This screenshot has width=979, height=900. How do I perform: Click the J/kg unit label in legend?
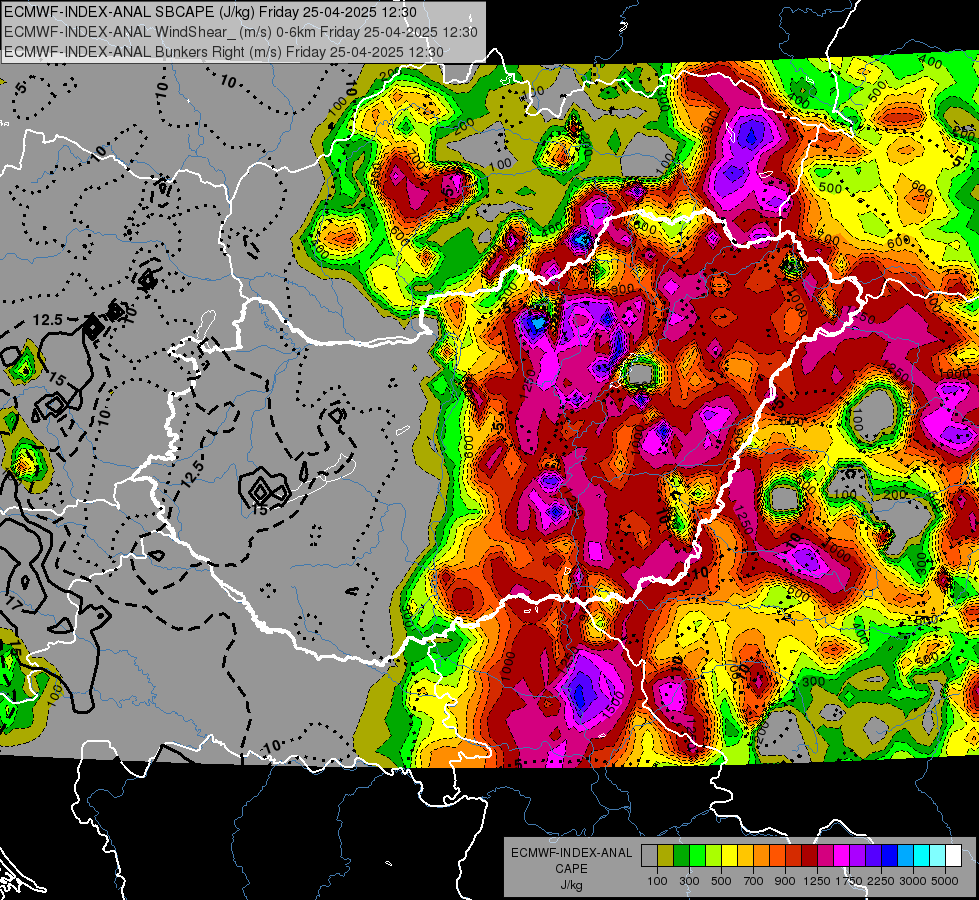(x=571, y=885)
